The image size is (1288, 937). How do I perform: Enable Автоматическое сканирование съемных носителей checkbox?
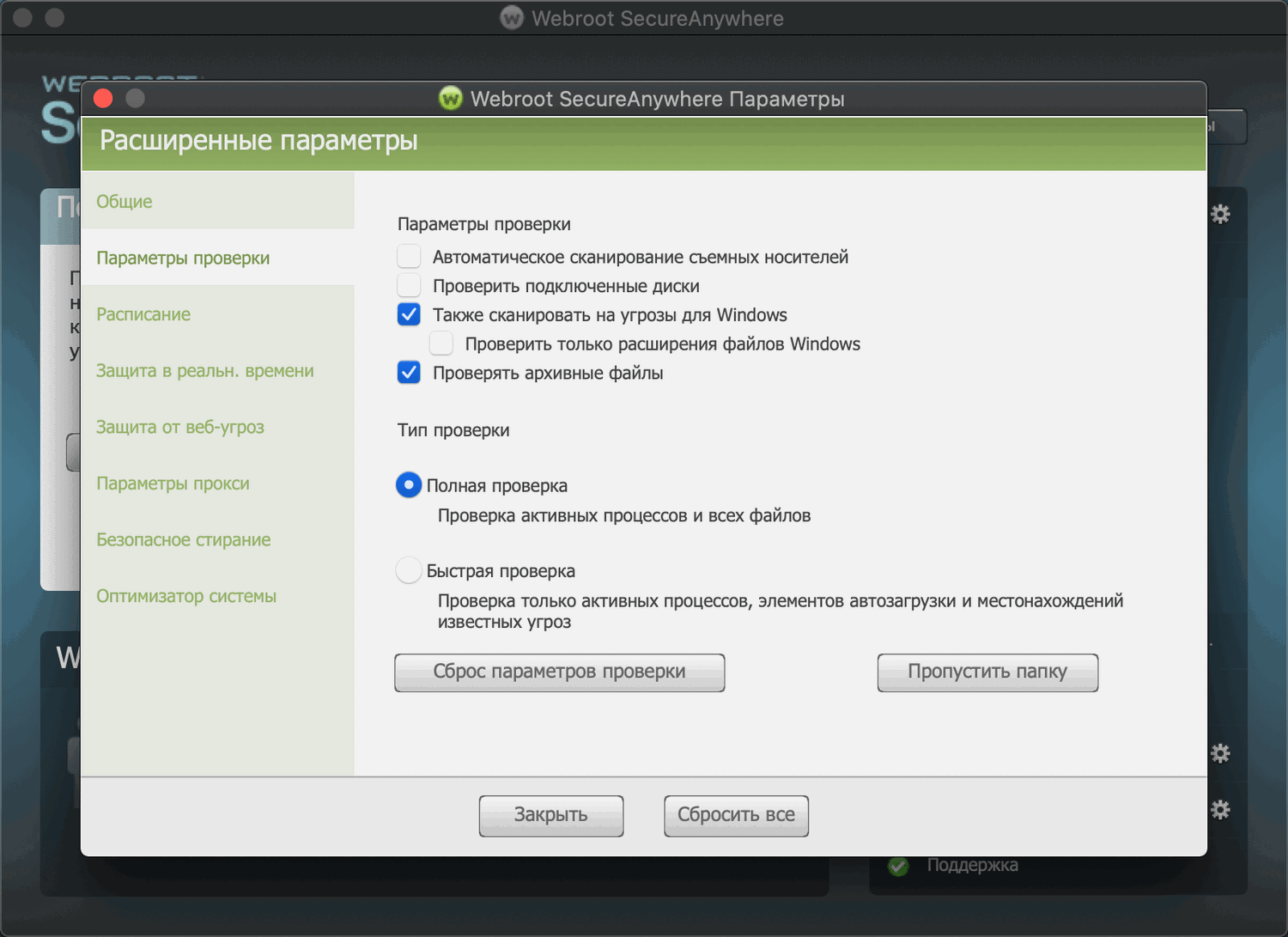pos(409,256)
